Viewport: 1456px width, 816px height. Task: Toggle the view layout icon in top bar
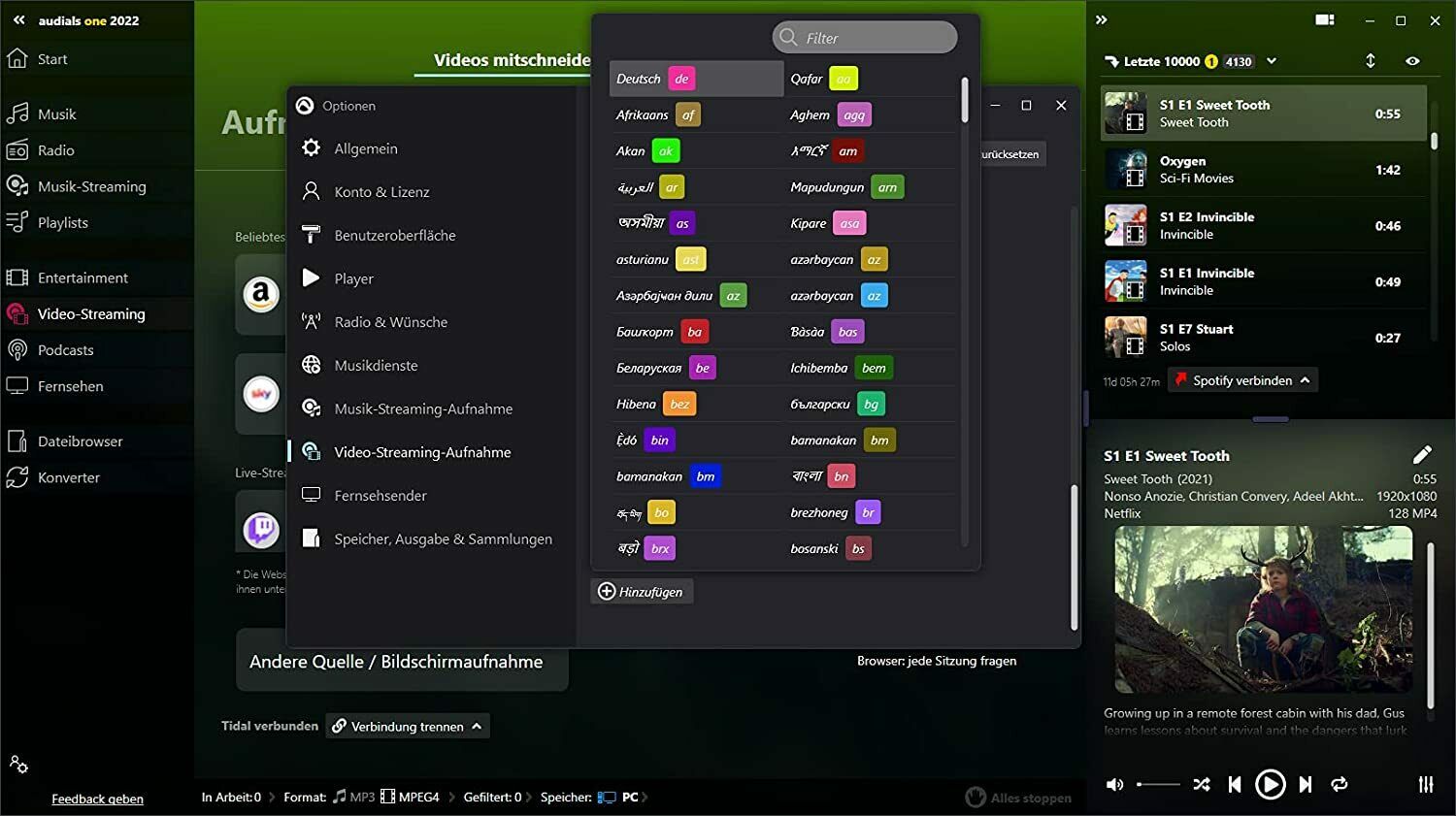click(x=1325, y=20)
